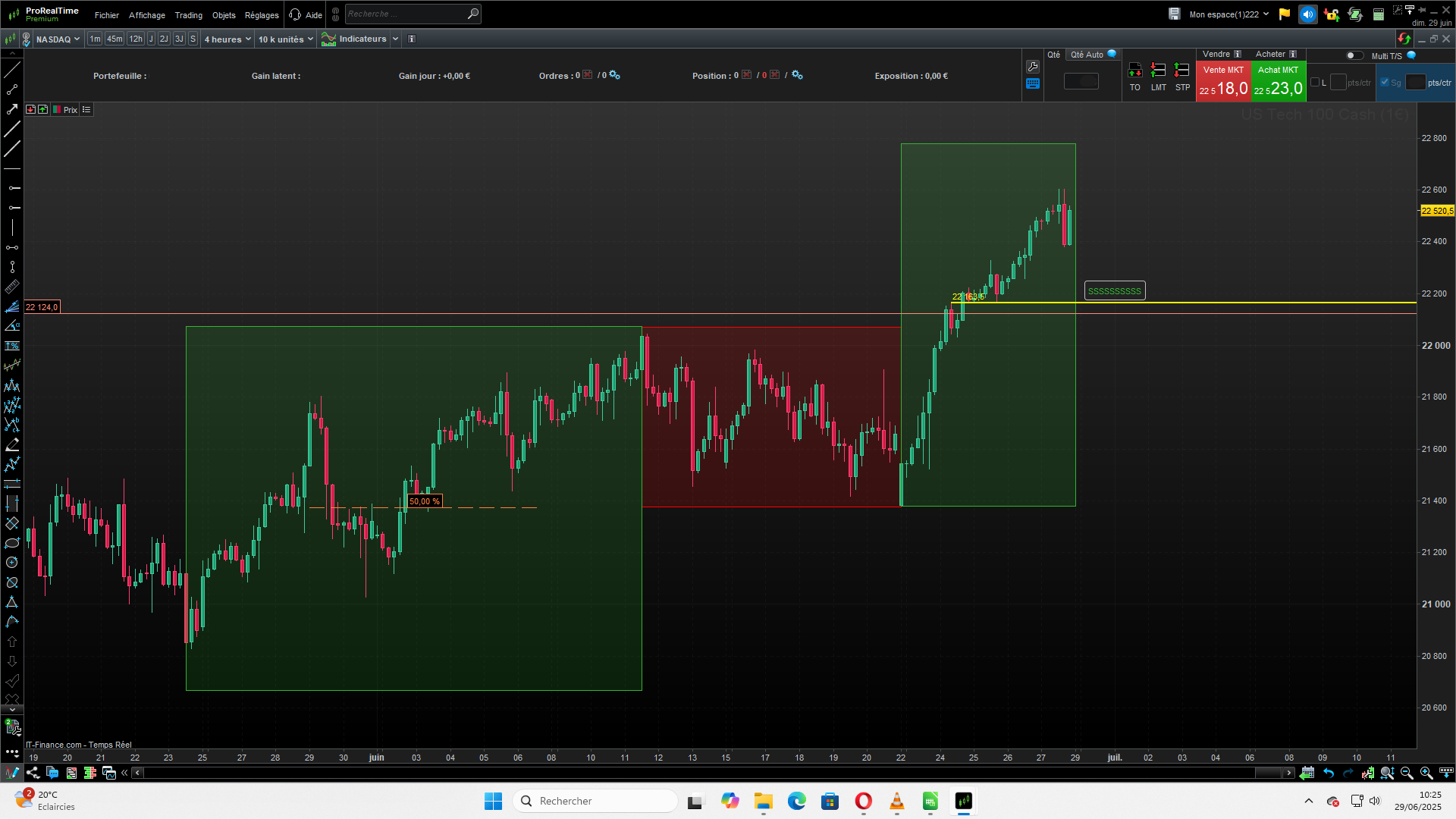Open the NASDAQ instrument dropdown
This screenshot has width=1456, height=819.
pyautogui.click(x=58, y=39)
